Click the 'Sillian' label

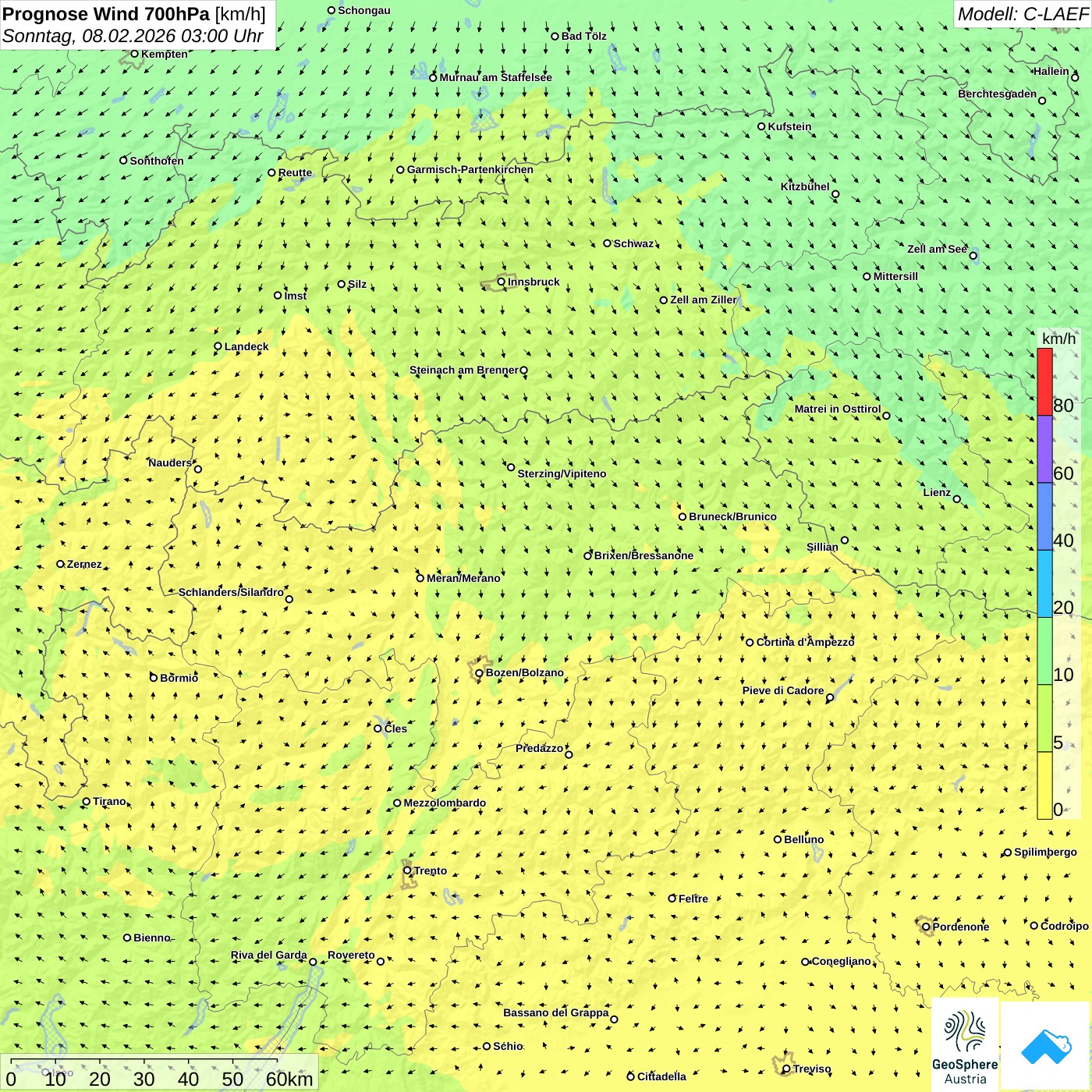tap(822, 547)
